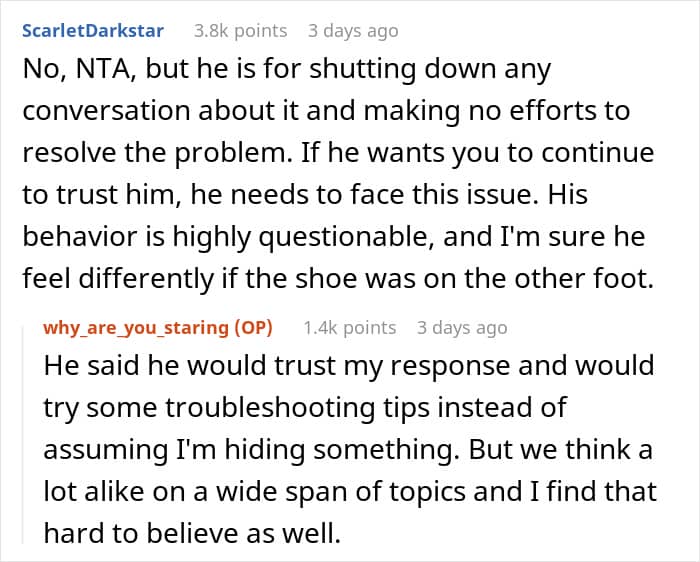This screenshot has width=700, height=562.
Task: Click the line starting "He said he would"
Action: [x=347, y=366]
